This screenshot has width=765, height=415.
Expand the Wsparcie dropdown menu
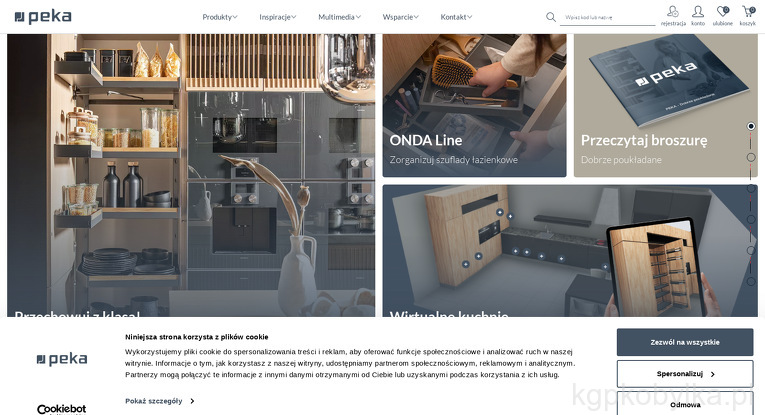click(x=401, y=17)
